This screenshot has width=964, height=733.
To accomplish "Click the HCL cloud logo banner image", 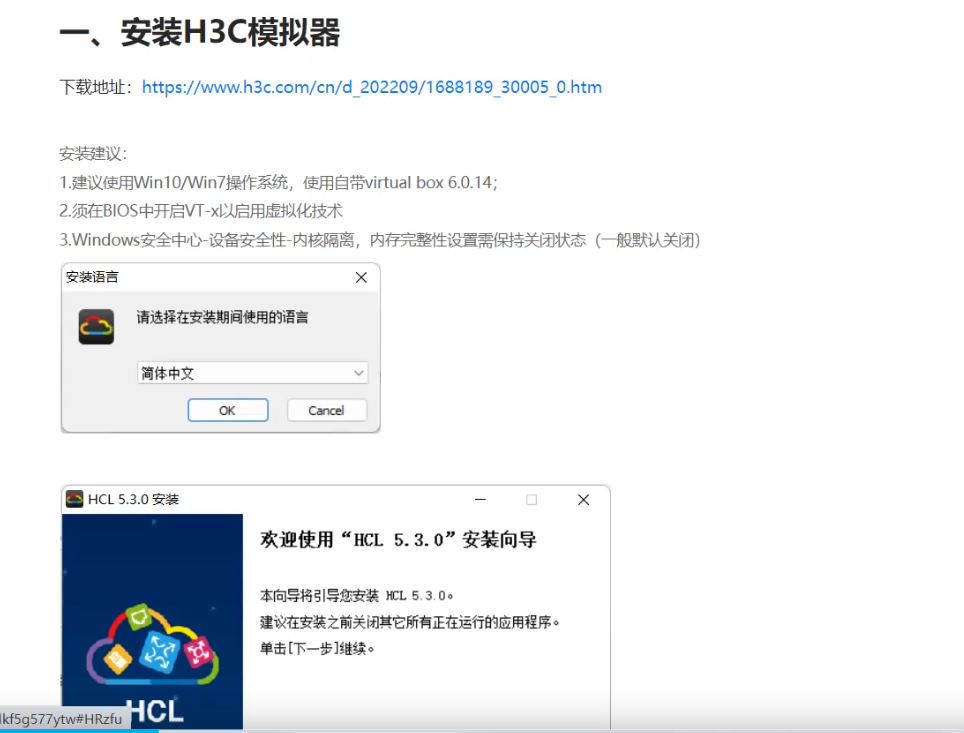I will [152, 621].
